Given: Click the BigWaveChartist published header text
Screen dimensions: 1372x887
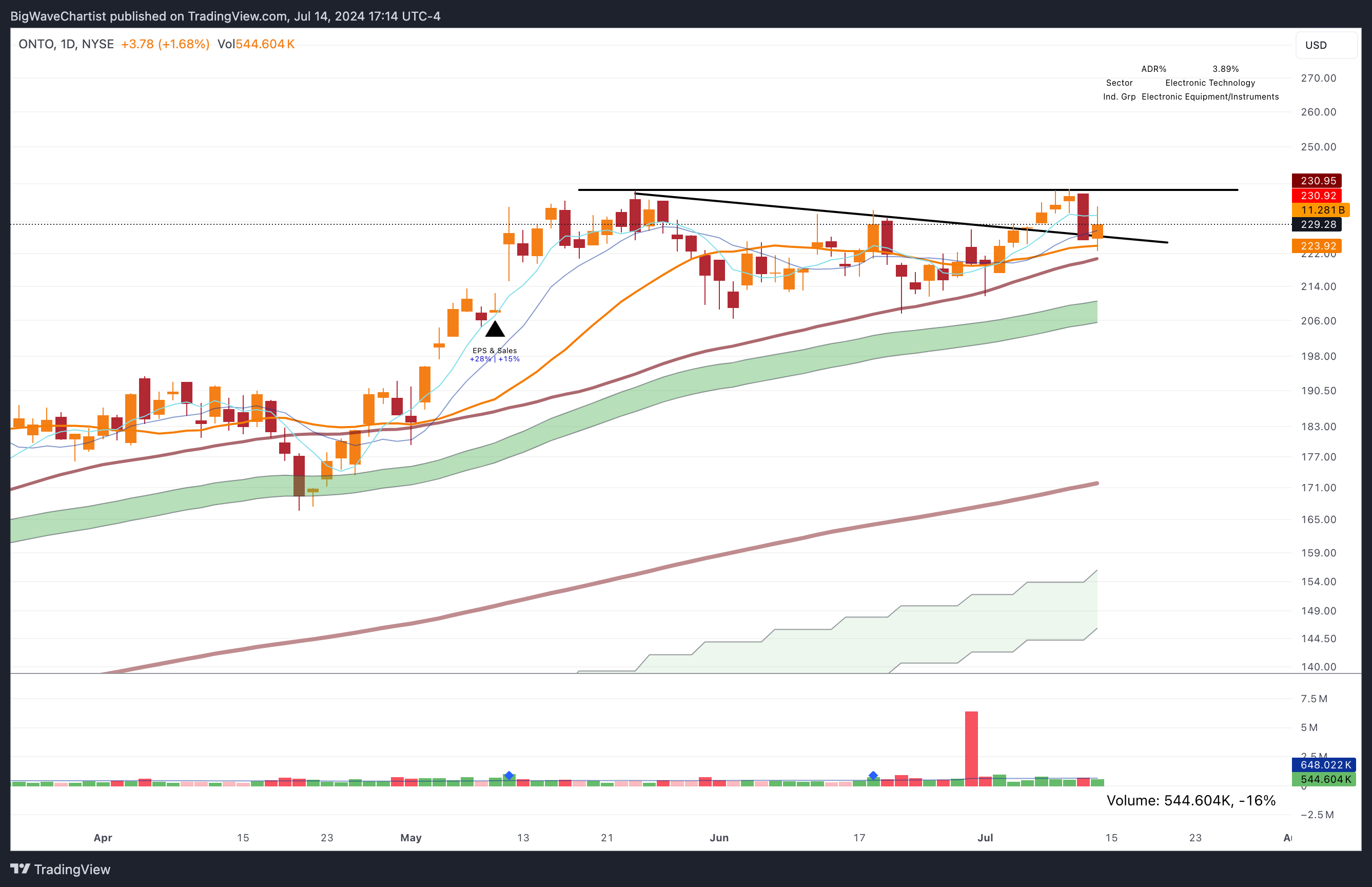Looking at the screenshot, I should tap(225, 16).
